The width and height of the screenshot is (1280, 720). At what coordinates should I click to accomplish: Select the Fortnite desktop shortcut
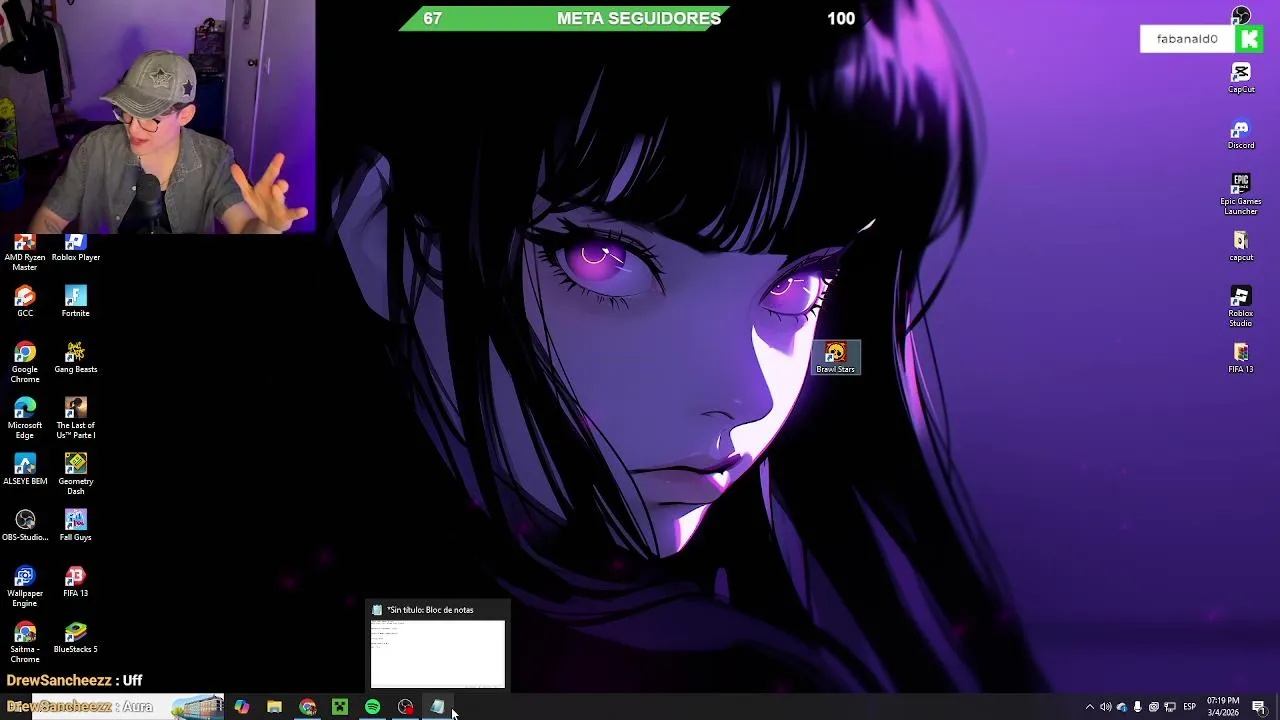(76, 302)
